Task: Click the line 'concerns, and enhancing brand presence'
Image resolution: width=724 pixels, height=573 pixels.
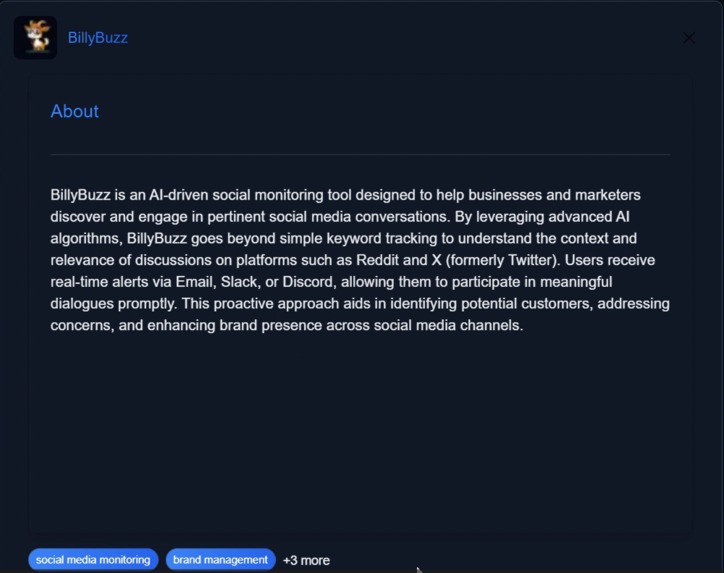Action: [287, 325]
